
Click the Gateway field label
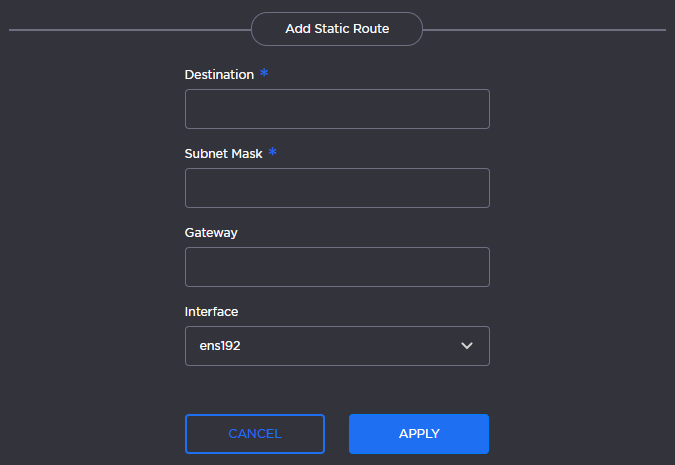click(211, 232)
